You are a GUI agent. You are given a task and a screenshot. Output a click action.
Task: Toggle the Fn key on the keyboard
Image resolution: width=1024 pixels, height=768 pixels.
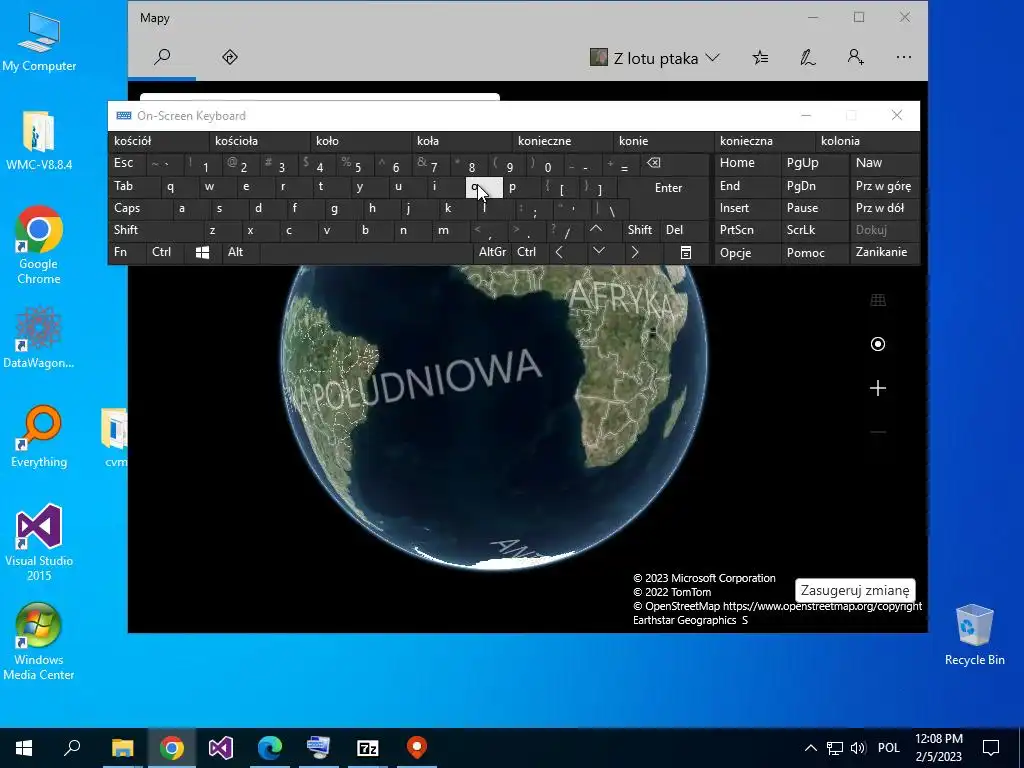127,252
